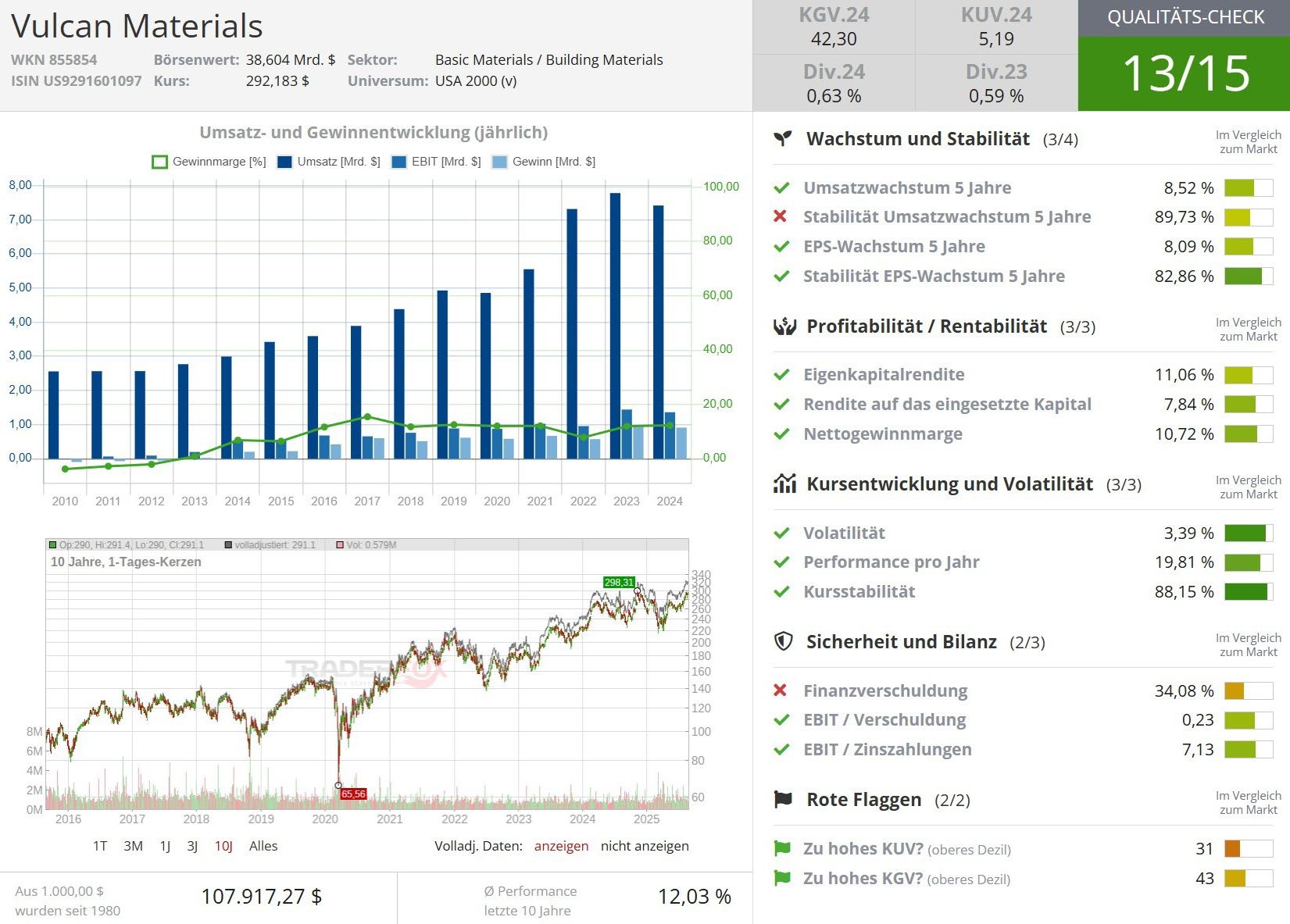Switch chart to the 1J timeframe
Image resolution: width=1290 pixels, height=924 pixels.
tap(165, 846)
